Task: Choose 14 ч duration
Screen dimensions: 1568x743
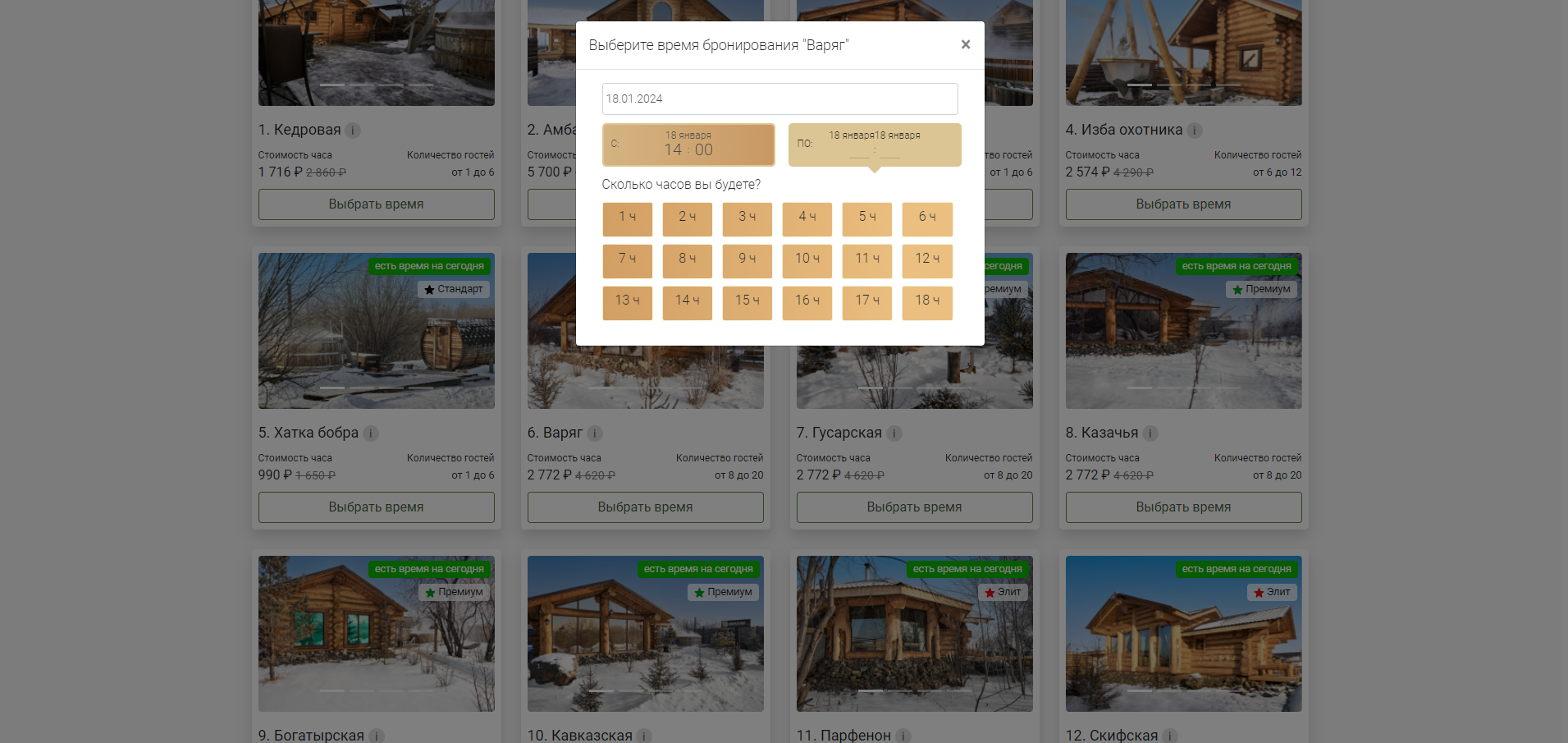Action: coord(688,302)
